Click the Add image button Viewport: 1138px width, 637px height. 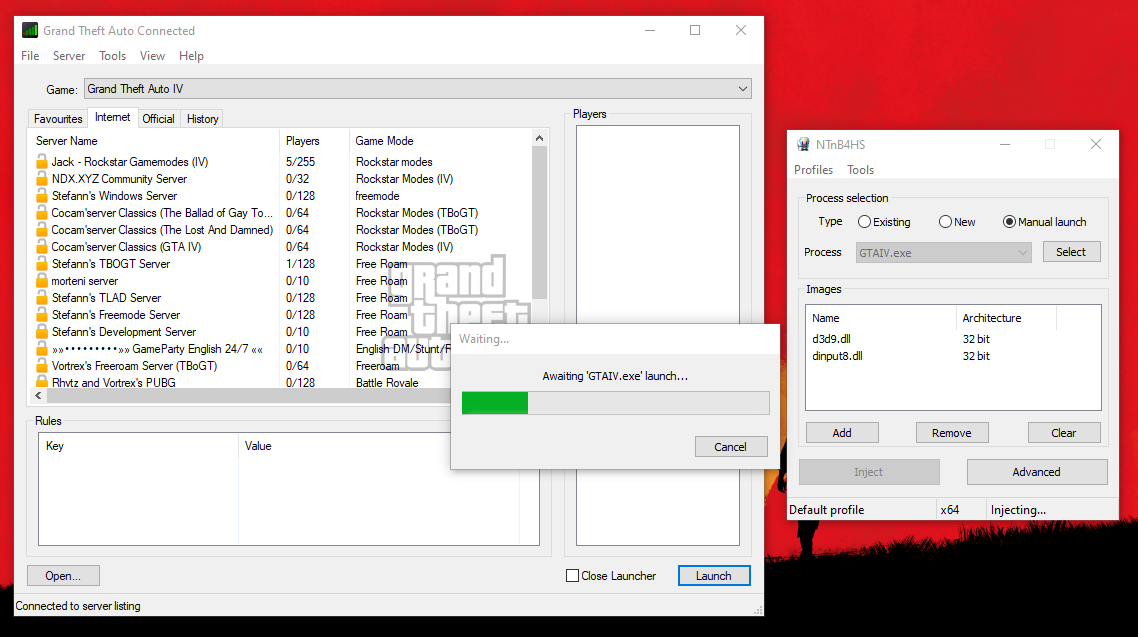(x=842, y=432)
